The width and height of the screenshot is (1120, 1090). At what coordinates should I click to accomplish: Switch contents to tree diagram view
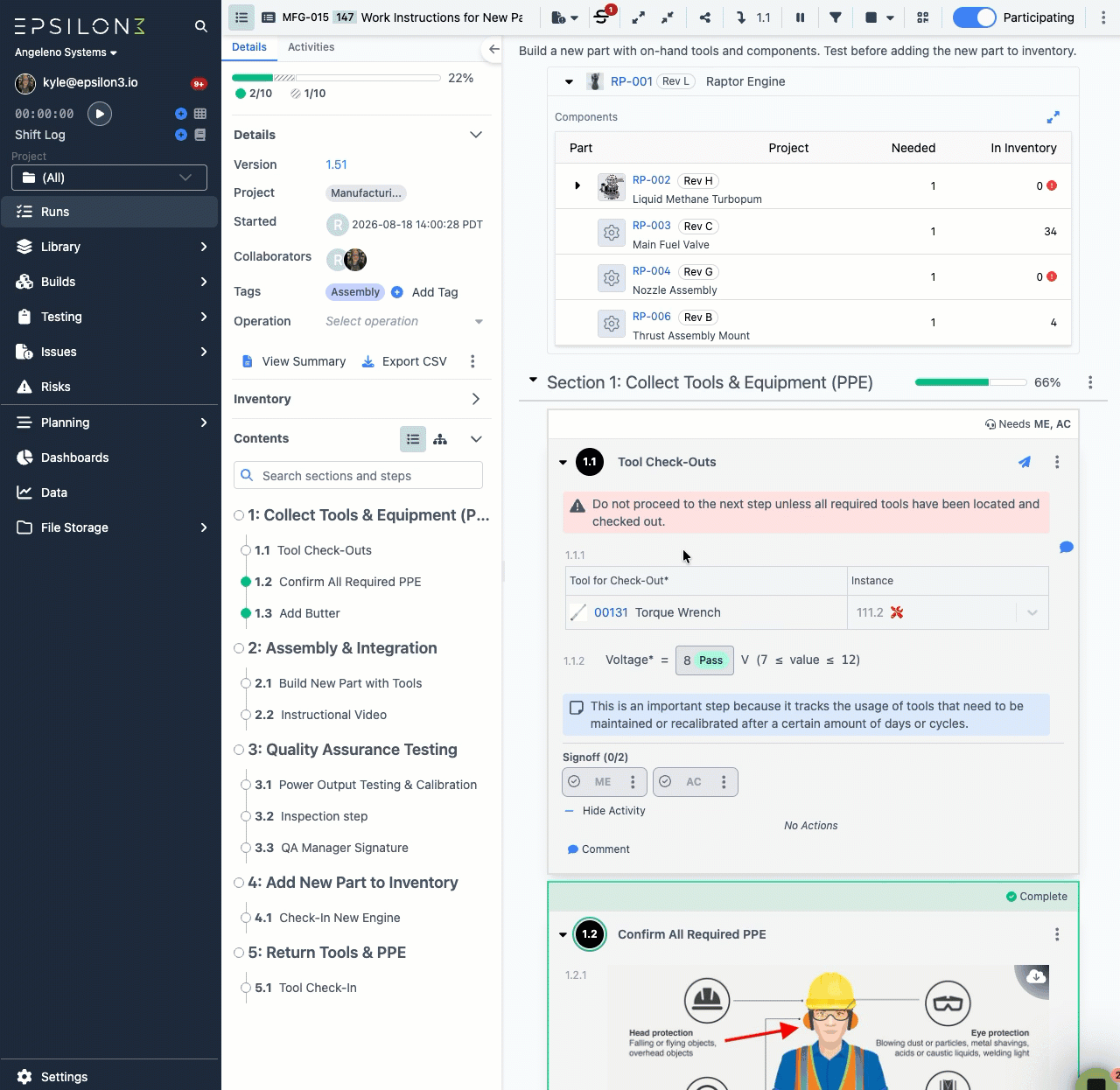pyautogui.click(x=440, y=439)
